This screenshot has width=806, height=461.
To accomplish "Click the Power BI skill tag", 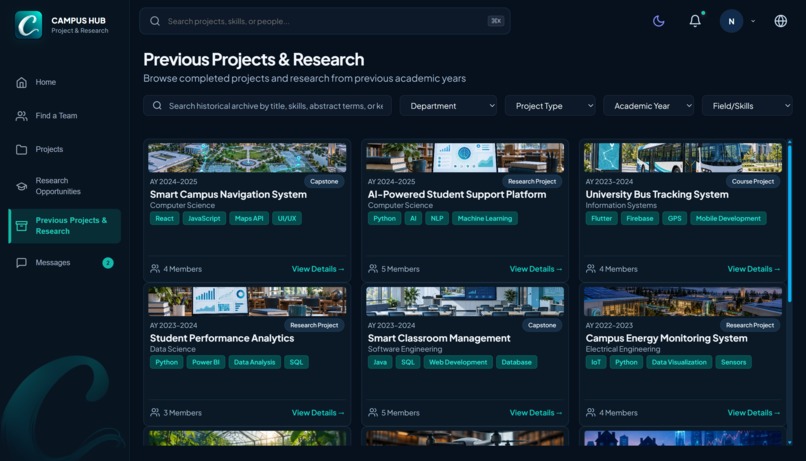I will pos(206,362).
